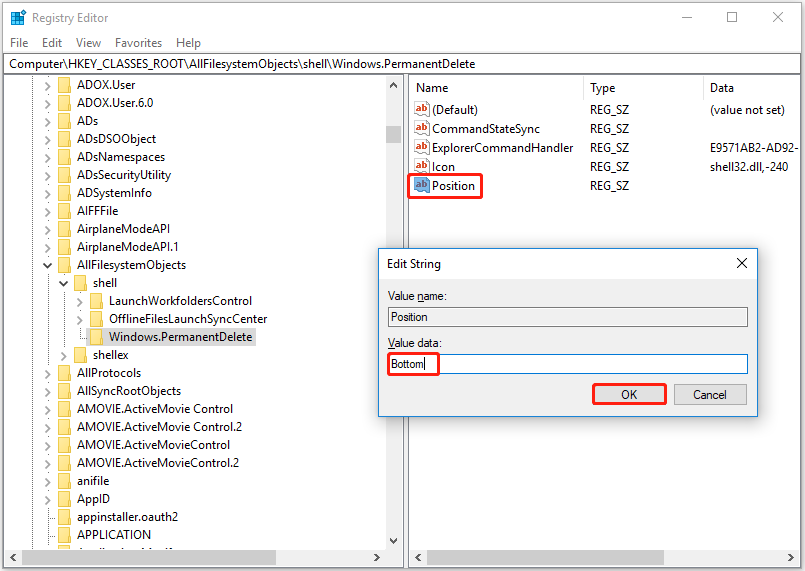Click the ADOX.User.6.0 folder icon
The height and width of the screenshot is (571, 805).
pyautogui.click(x=65, y=103)
